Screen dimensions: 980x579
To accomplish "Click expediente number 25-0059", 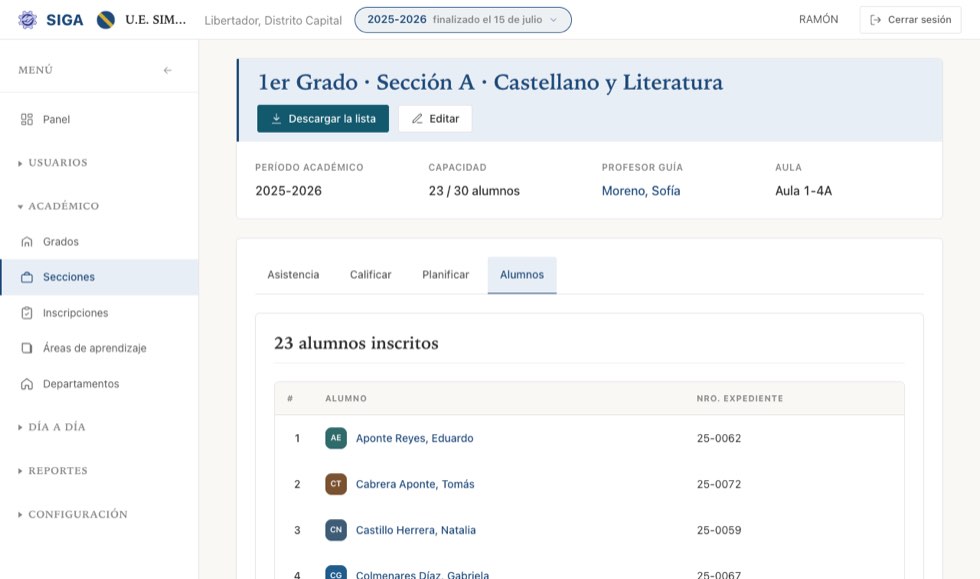I will tap(719, 530).
